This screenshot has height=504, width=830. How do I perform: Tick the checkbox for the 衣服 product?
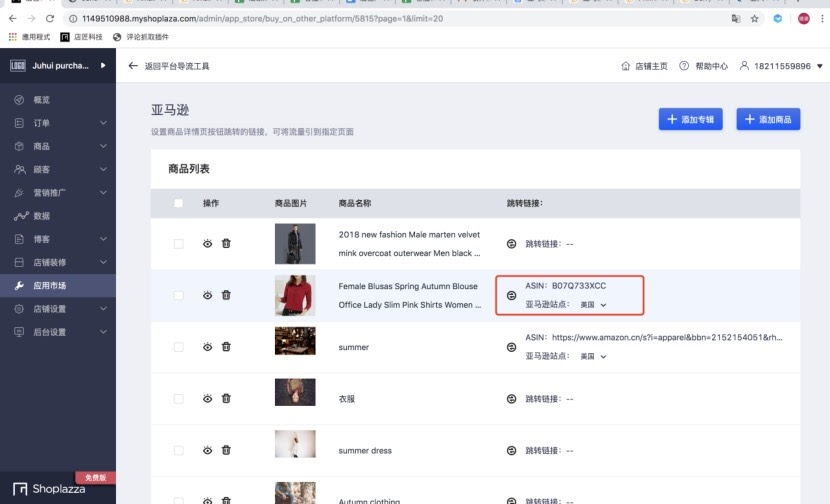pos(178,399)
